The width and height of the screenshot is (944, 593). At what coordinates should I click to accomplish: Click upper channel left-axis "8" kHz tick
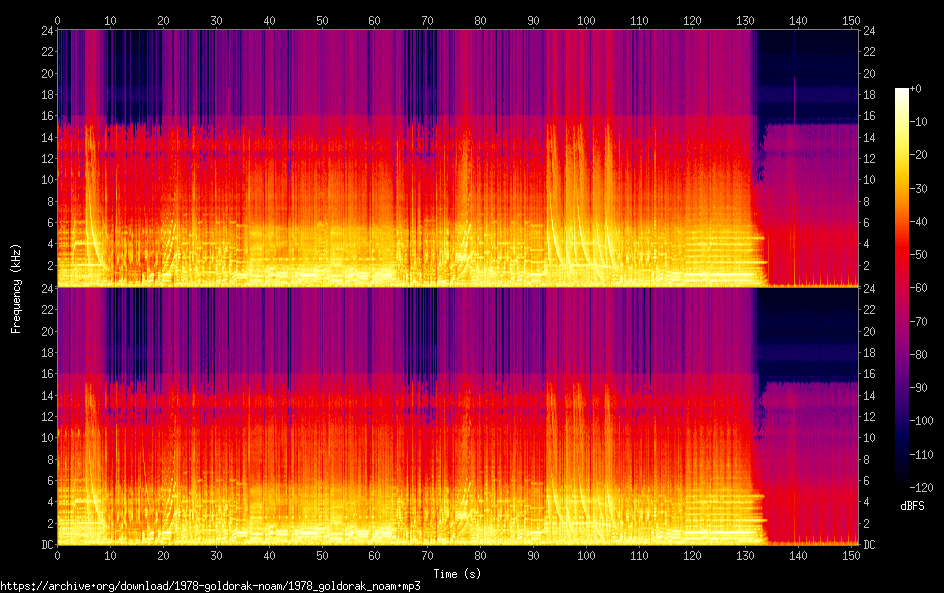(x=51, y=201)
